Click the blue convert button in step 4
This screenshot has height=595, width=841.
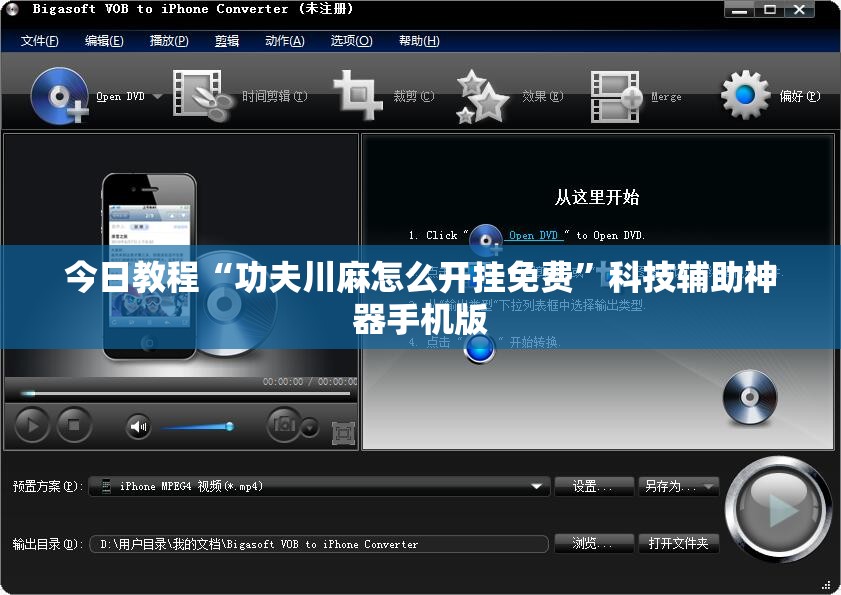click(479, 349)
